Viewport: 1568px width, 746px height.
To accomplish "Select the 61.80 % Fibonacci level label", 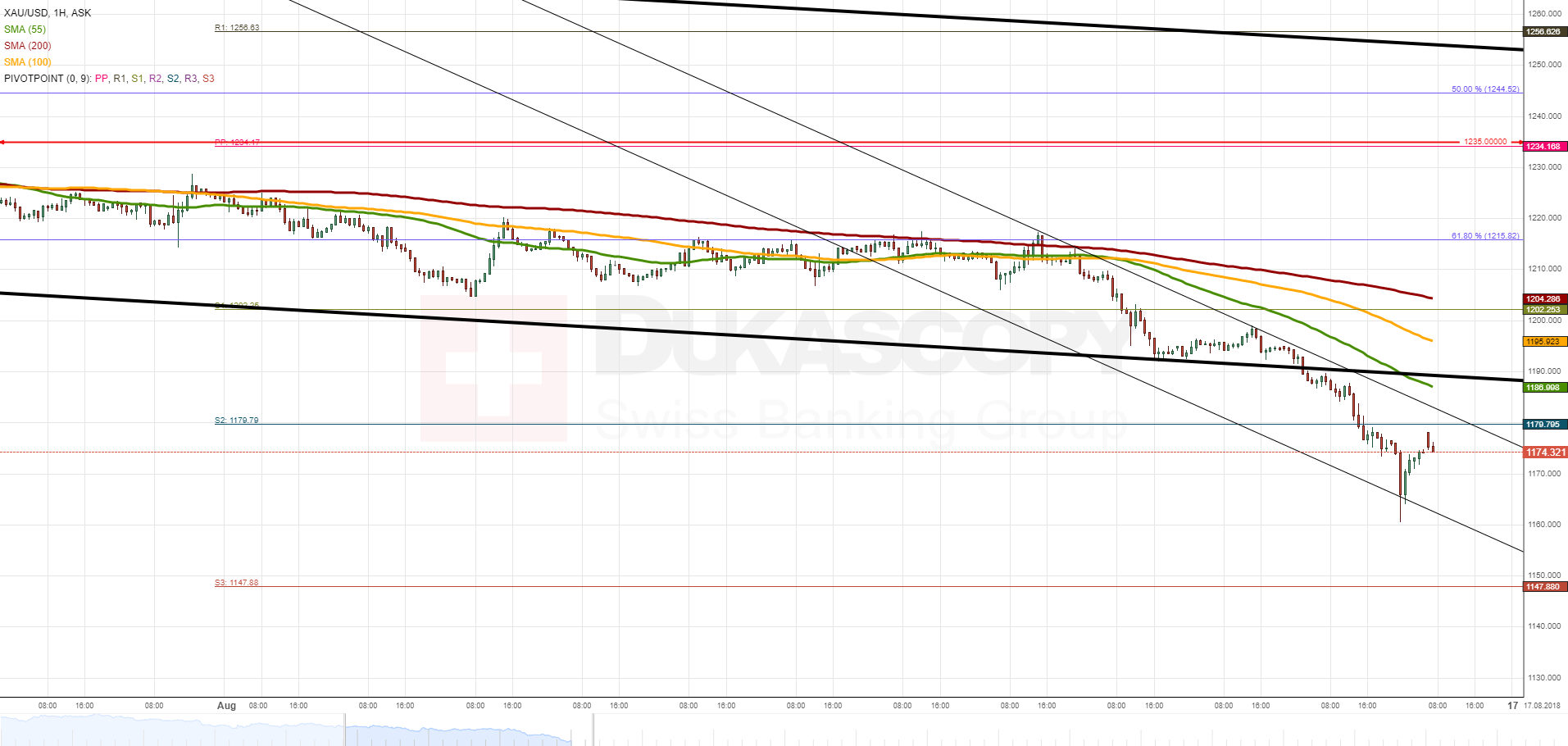I will (1485, 236).
